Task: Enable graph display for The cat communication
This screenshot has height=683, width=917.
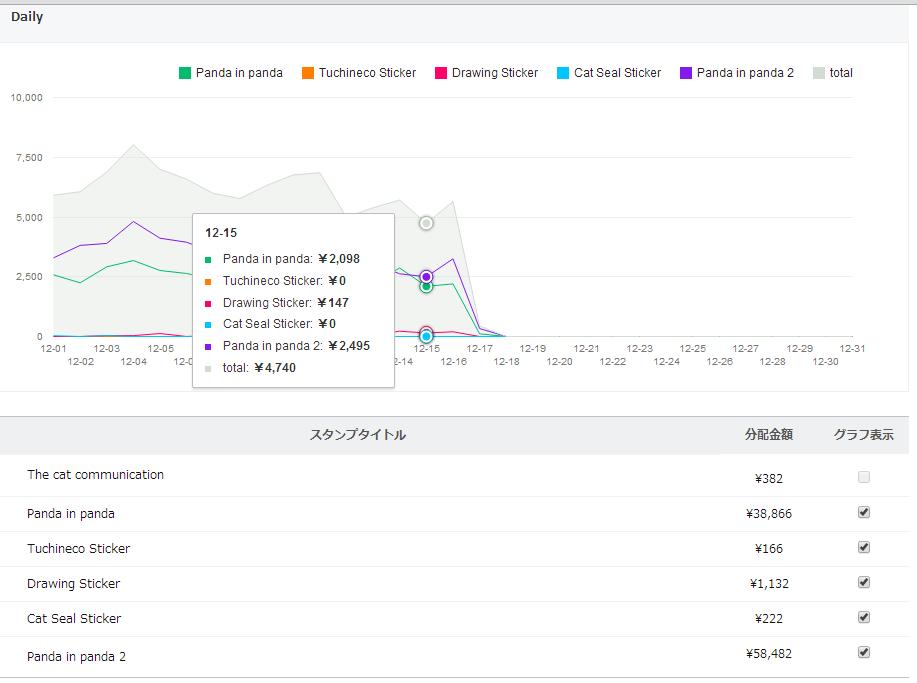Action: (864, 477)
